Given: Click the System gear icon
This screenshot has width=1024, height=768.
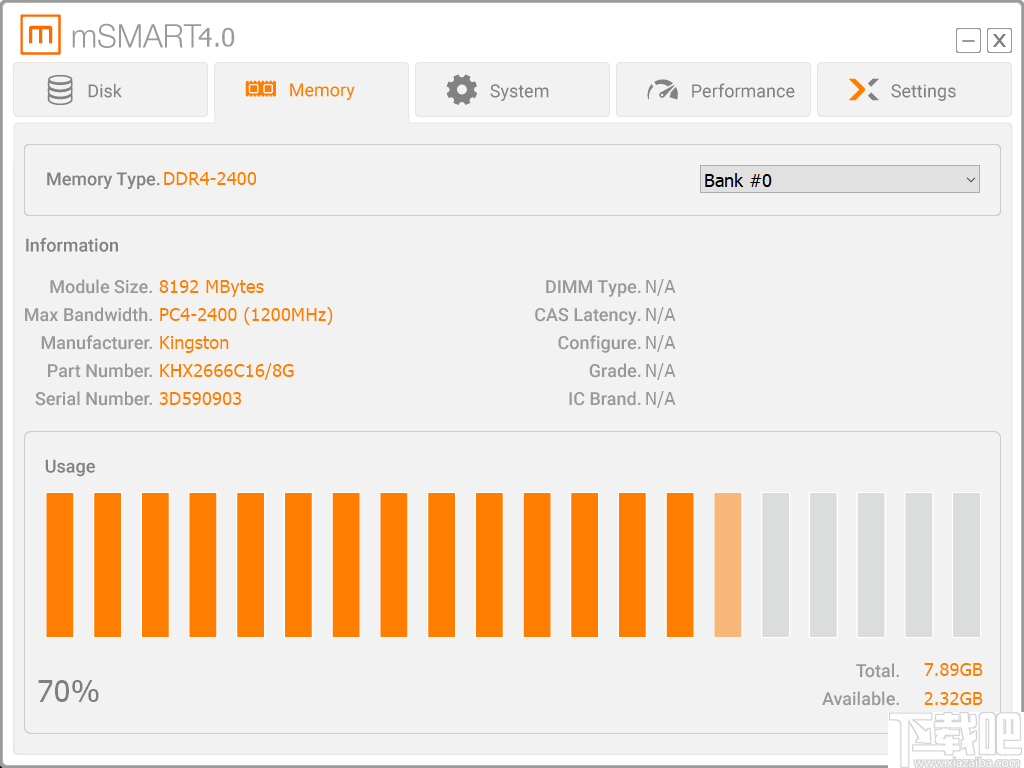Looking at the screenshot, I should click(462, 90).
